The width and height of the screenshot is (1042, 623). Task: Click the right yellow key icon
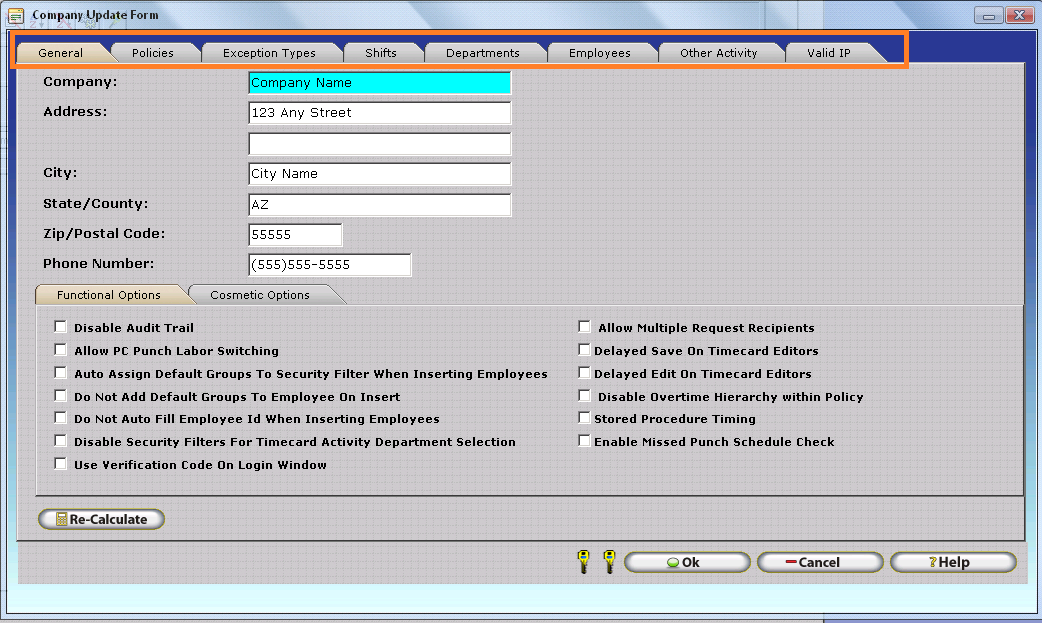click(x=608, y=561)
